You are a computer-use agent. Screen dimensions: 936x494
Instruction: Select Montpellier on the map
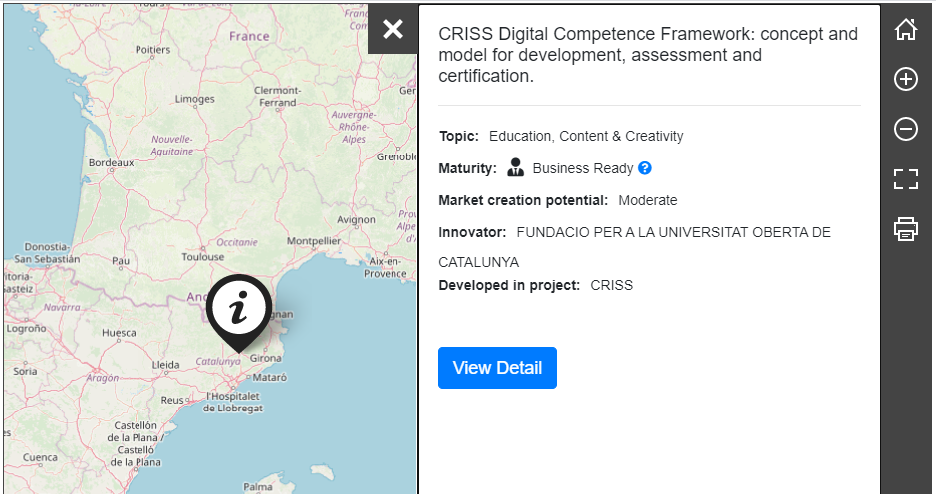pos(313,241)
